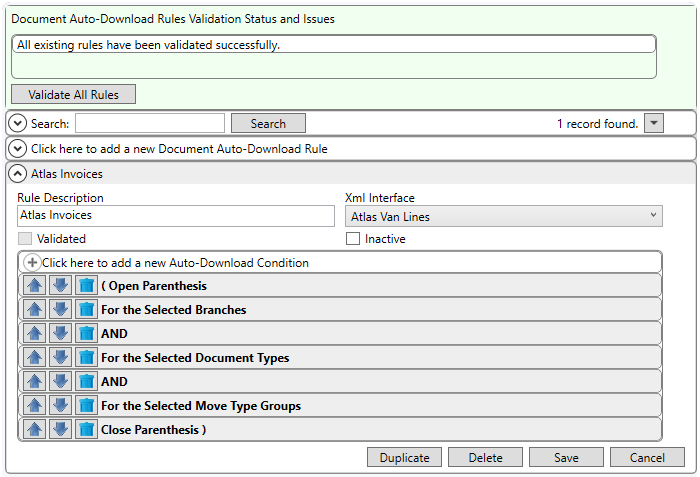Viewport: 700px width, 477px height.
Task: Open the Xml Interface dropdown
Action: click(504, 216)
